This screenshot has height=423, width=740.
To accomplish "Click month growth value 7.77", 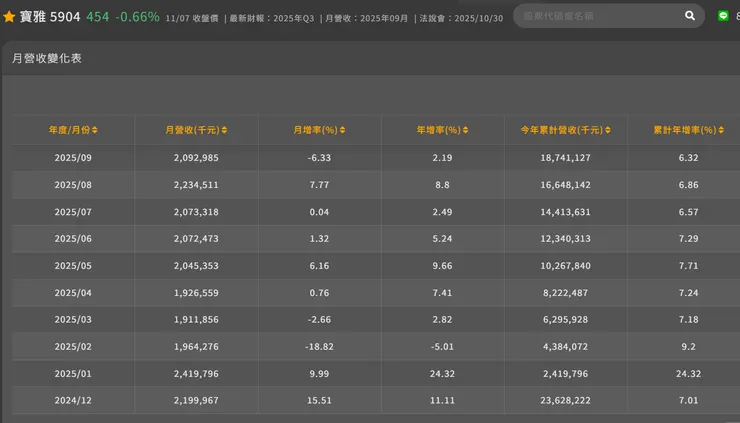I will (320, 185).
